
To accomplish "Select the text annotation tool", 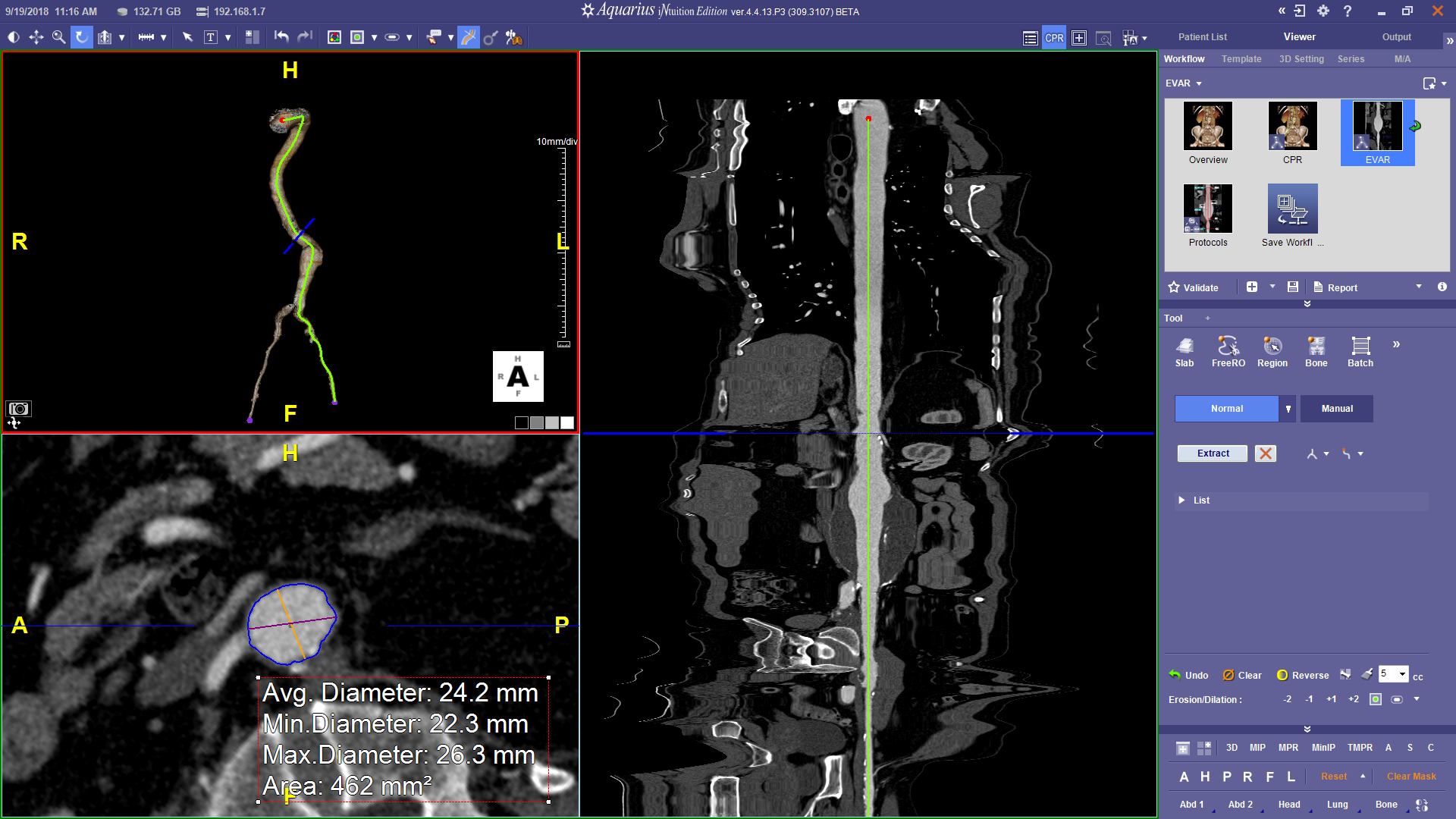I will (x=211, y=37).
